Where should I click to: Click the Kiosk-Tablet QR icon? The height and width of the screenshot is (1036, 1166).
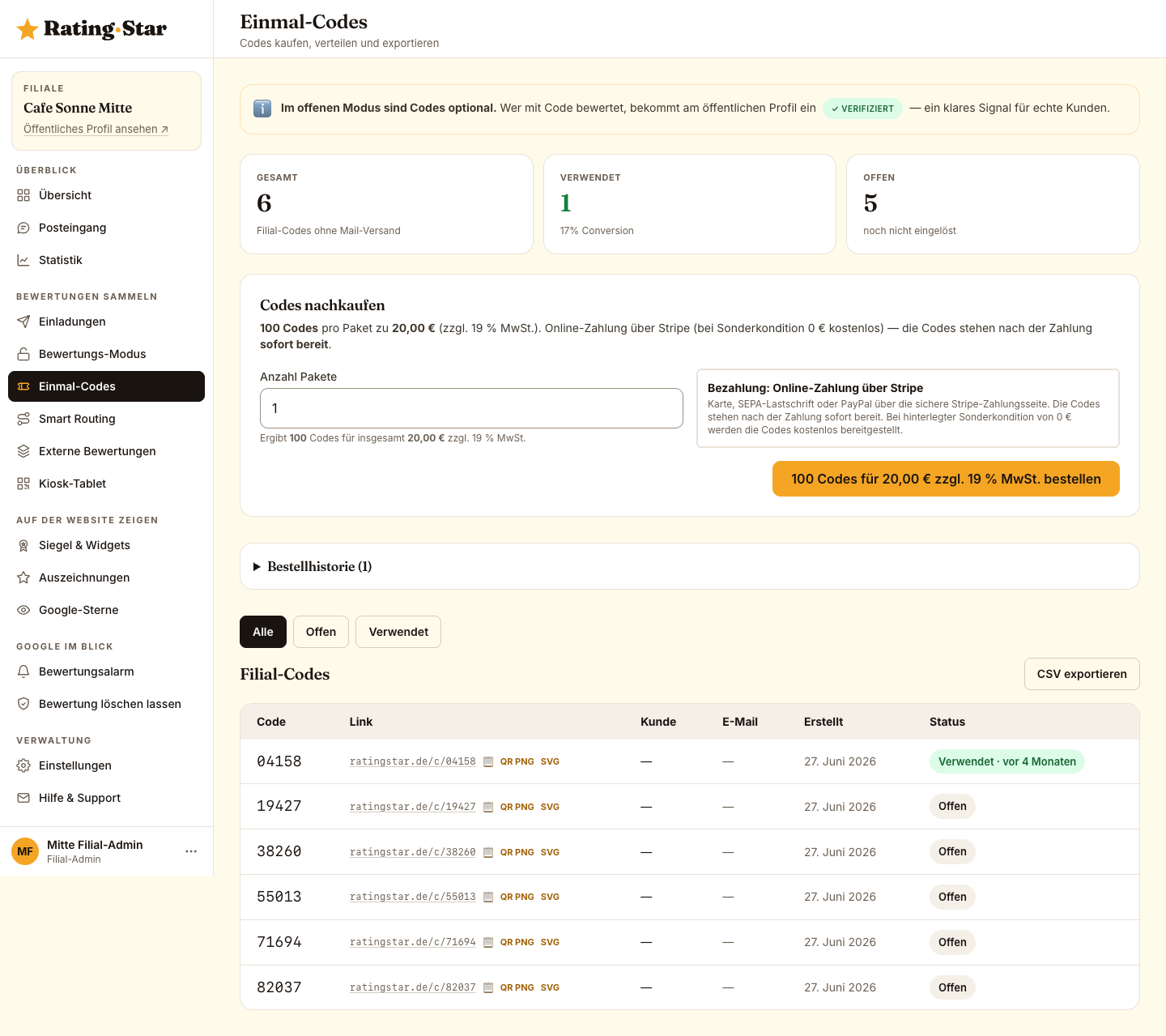point(23,484)
